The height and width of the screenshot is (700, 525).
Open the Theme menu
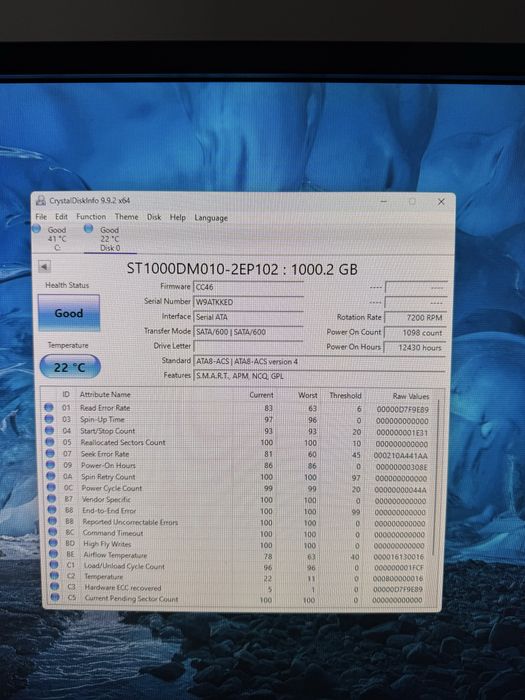click(126, 217)
